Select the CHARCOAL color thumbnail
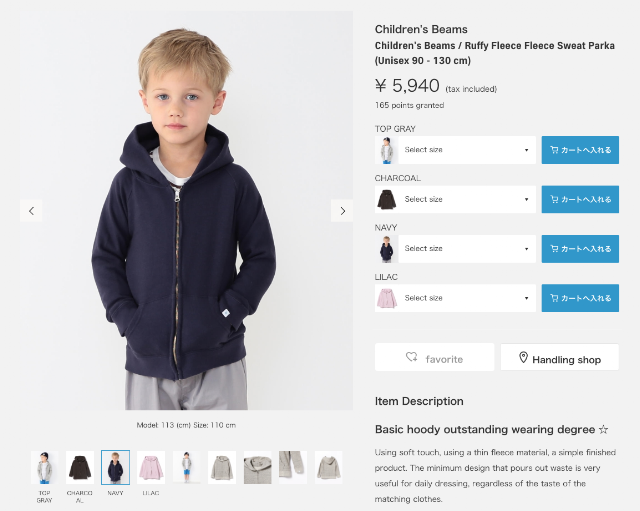Image resolution: width=640 pixels, height=511 pixels. 79,467
